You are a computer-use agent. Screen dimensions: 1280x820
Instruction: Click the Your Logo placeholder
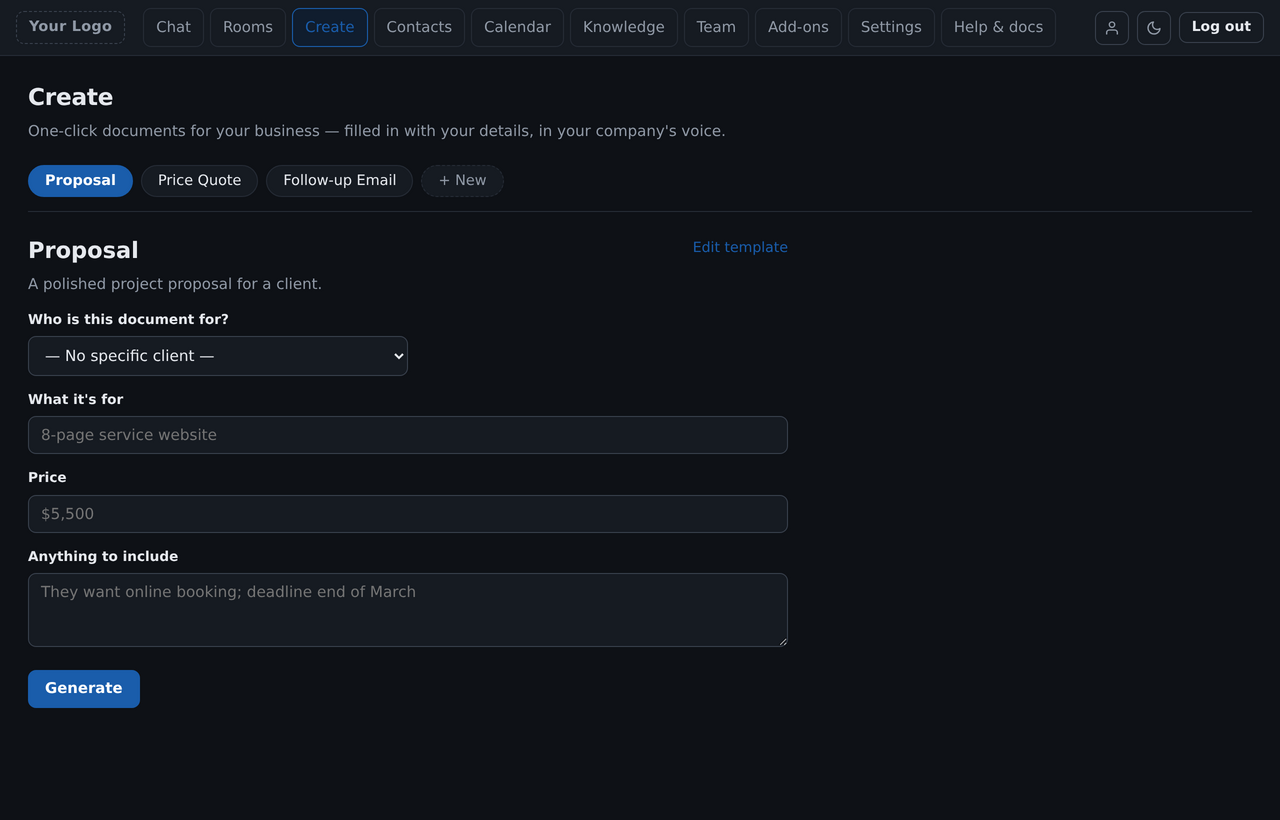click(x=70, y=27)
